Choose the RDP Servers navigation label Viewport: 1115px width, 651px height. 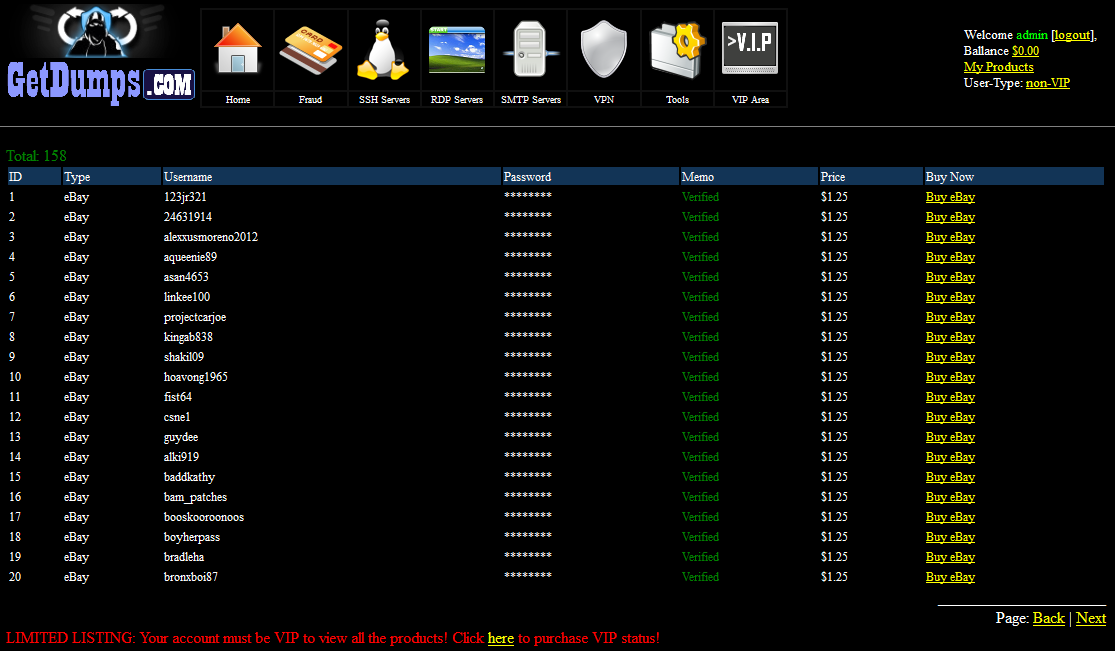pyautogui.click(x=457, y=100)
